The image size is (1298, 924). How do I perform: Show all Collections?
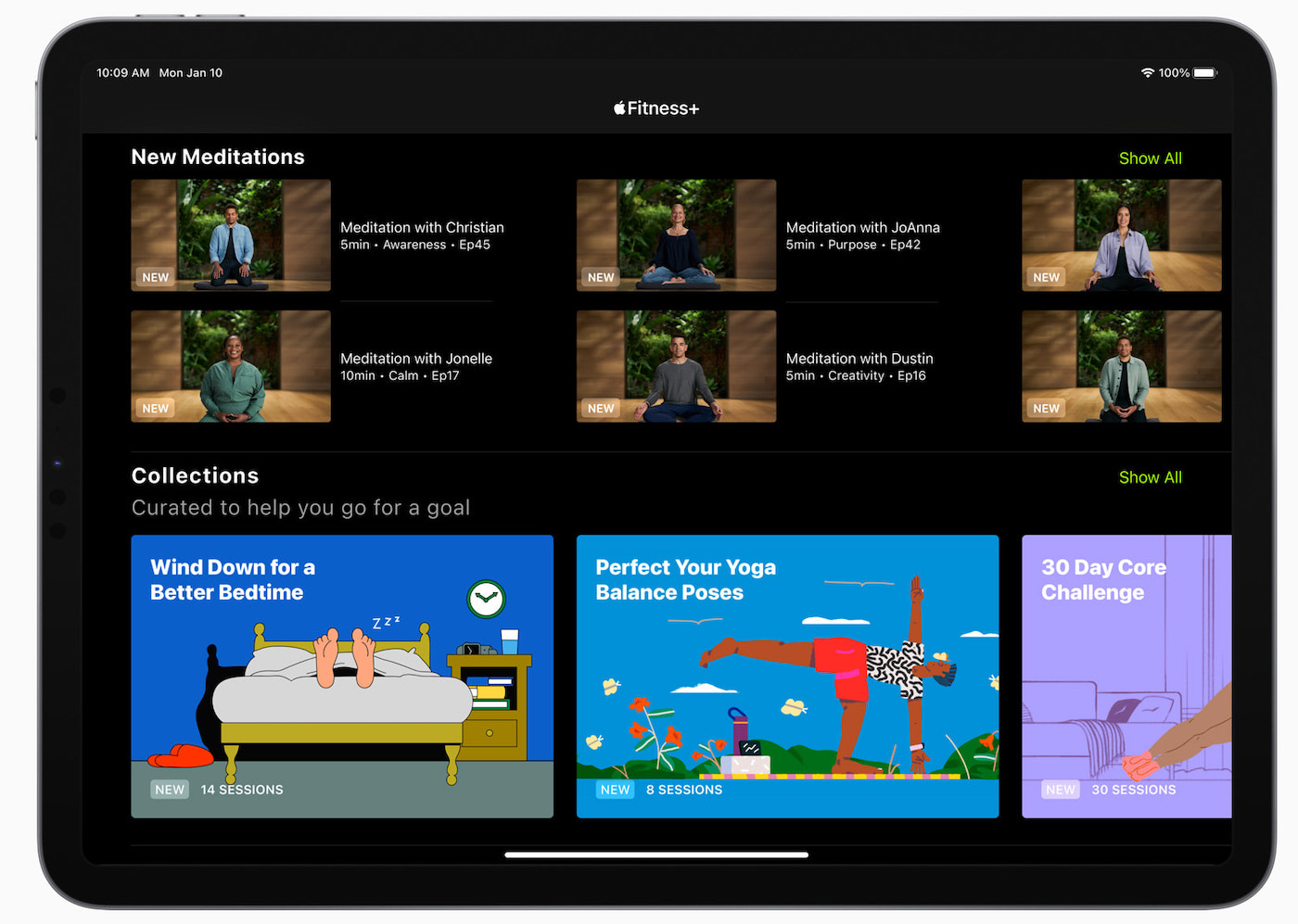coord(1150,477)
